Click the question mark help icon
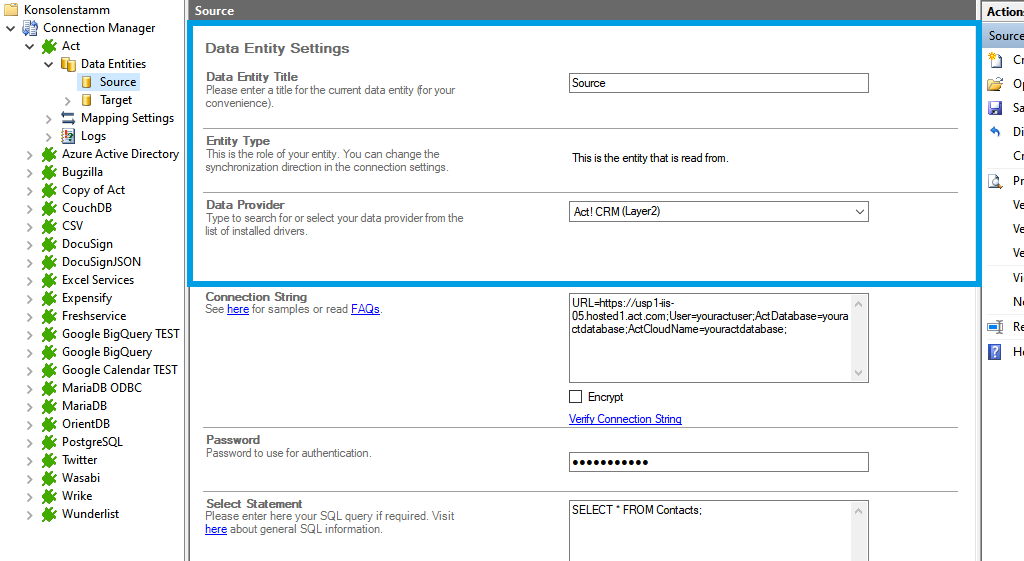 point(995,352)
